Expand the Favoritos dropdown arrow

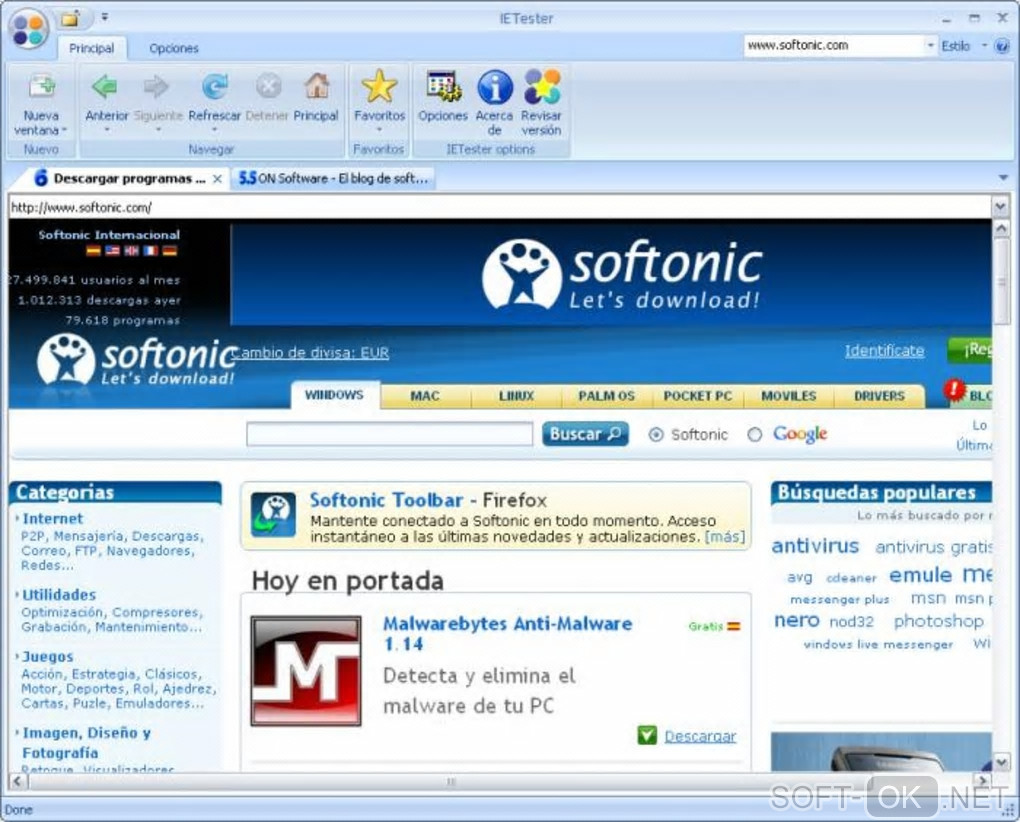tap(379, 130)
